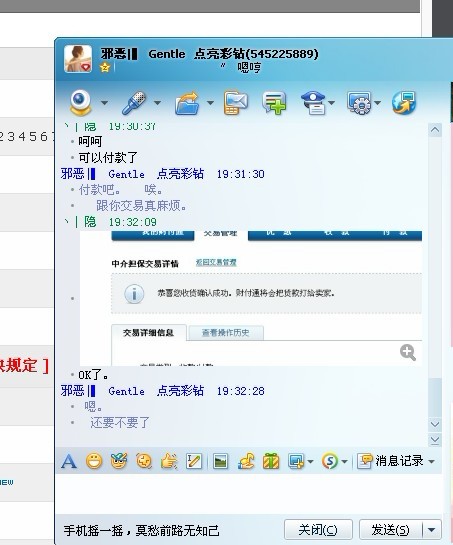Send a gift with gift box icon
This screenshot has width=453, height=545.
pyautogui.click(x=271, y=461)
